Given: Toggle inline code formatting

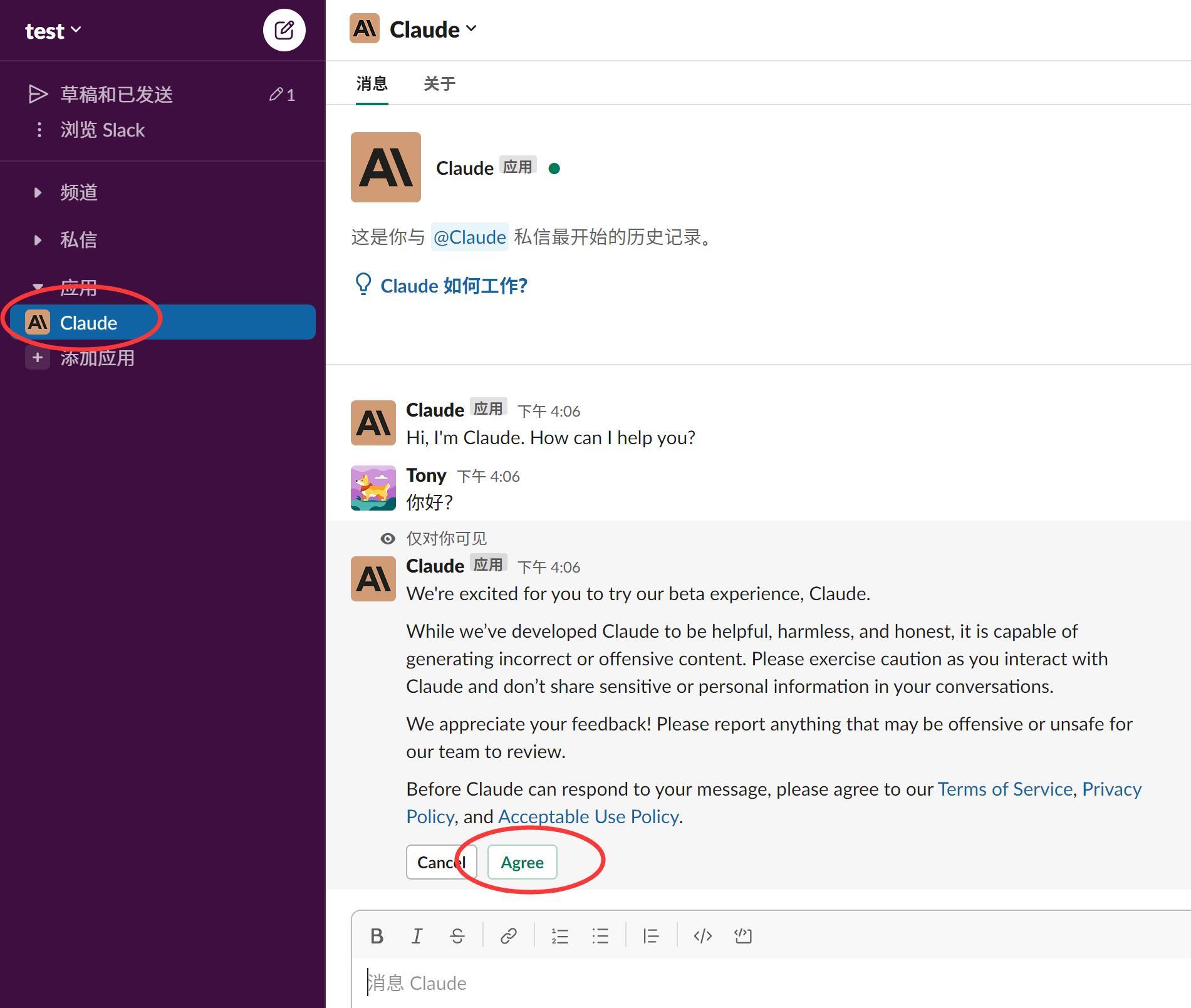Looking at the screenshot, I should click(703, 936).
